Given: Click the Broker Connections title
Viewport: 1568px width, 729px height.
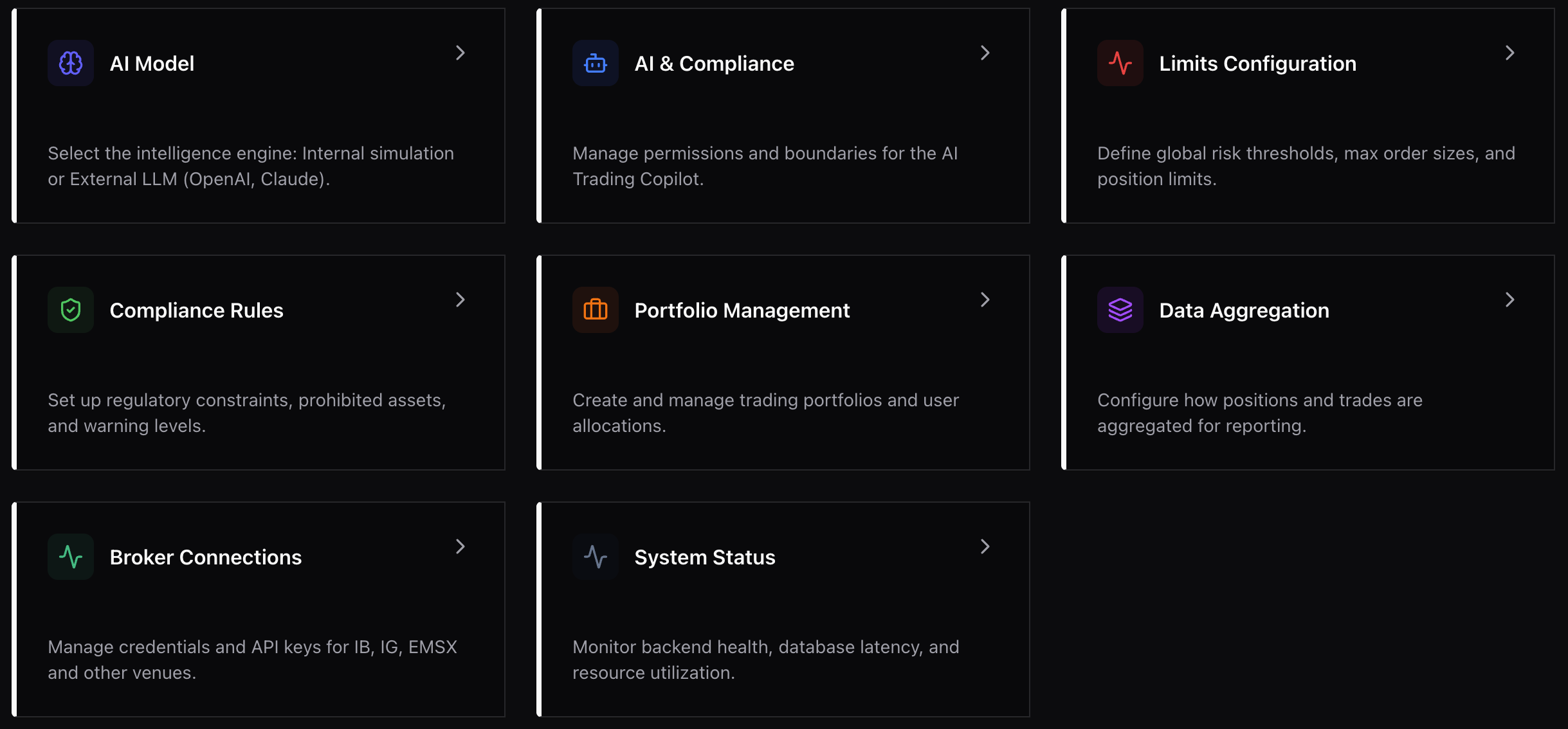Looking at the screenshot, I should [206, 557].
